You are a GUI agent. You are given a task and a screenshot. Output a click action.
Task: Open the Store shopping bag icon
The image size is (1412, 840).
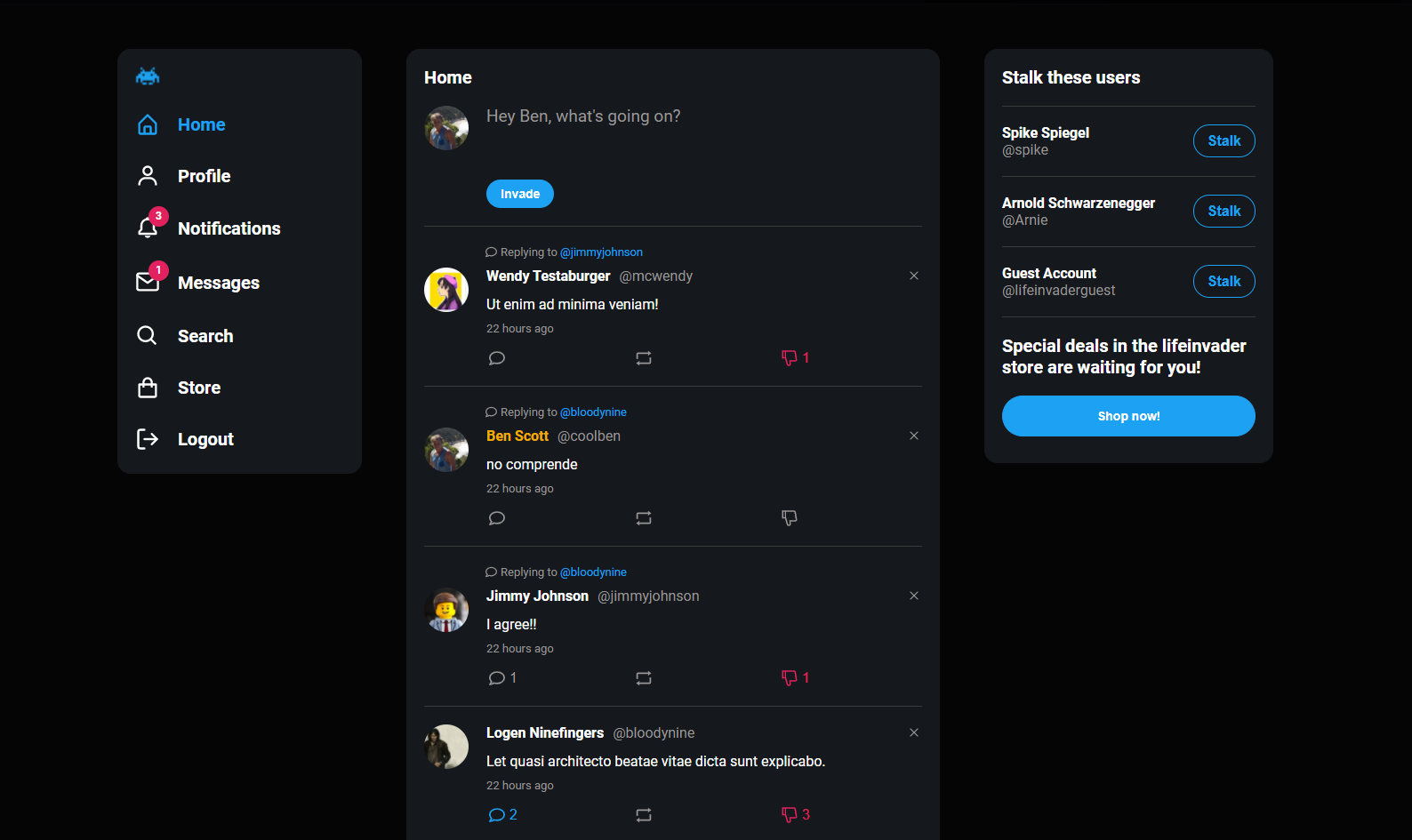point(148,388)
